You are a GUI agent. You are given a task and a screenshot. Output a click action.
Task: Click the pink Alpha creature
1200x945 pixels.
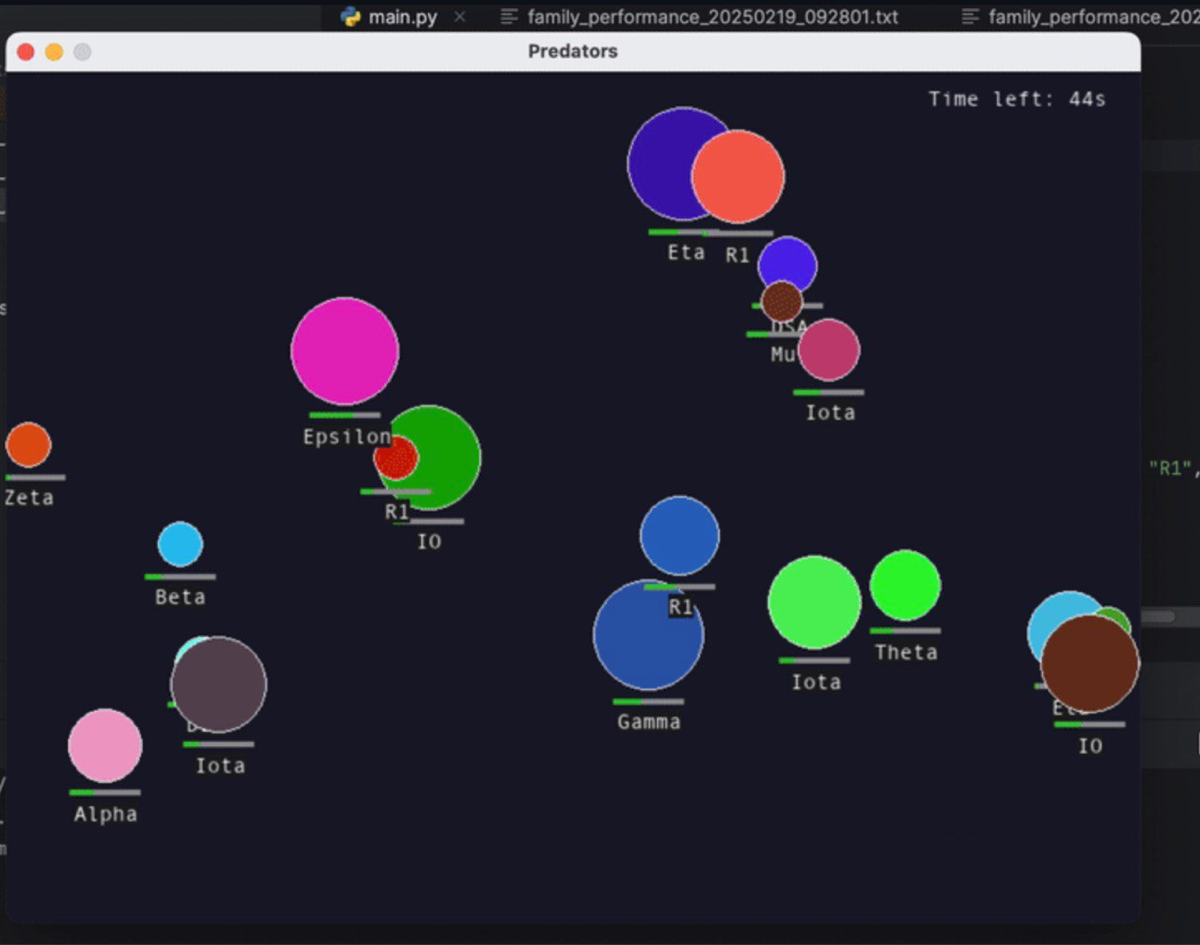[x=104, y=745]
